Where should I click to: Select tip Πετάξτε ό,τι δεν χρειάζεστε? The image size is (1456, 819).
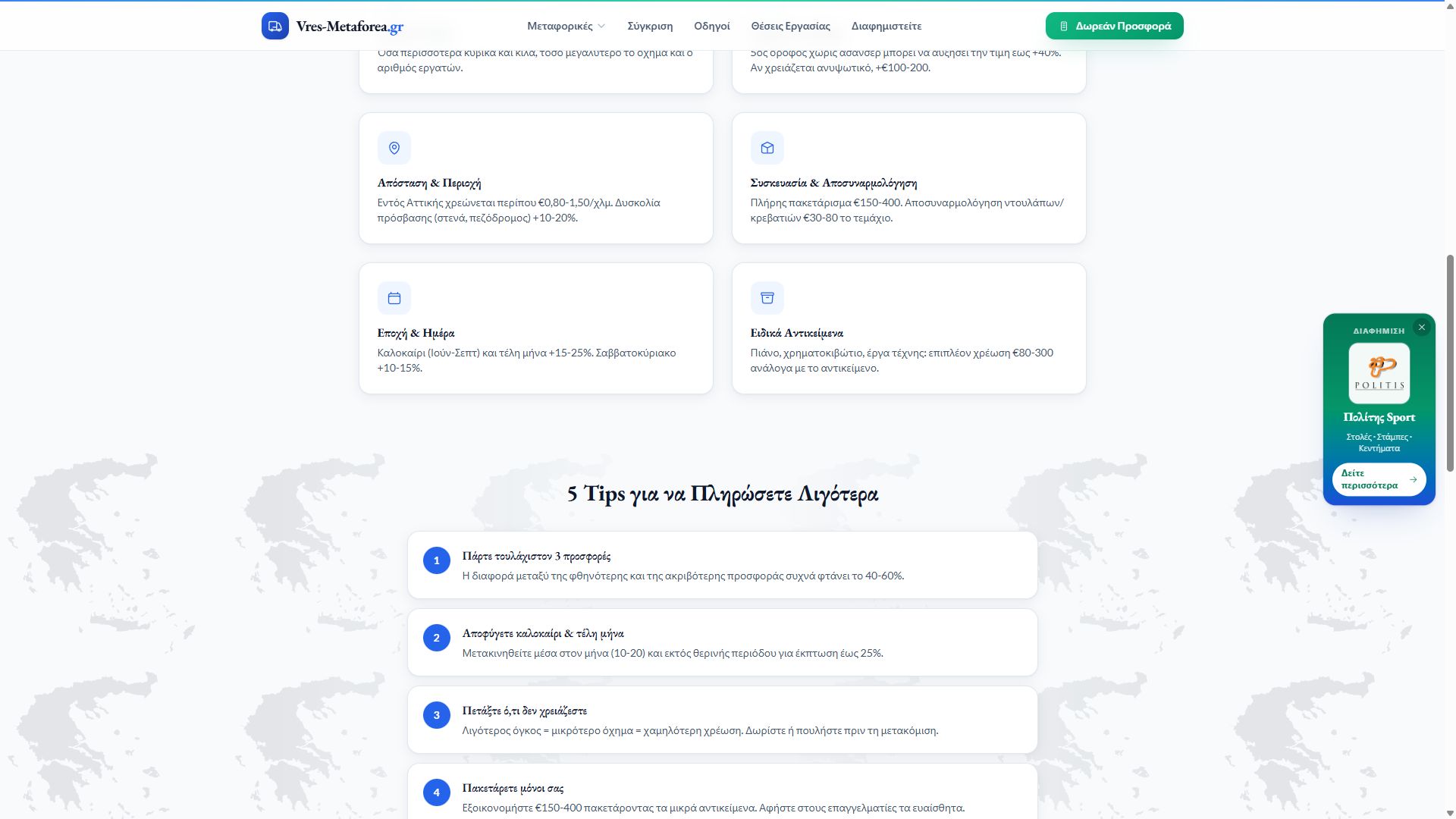click(x=524, y=711)
